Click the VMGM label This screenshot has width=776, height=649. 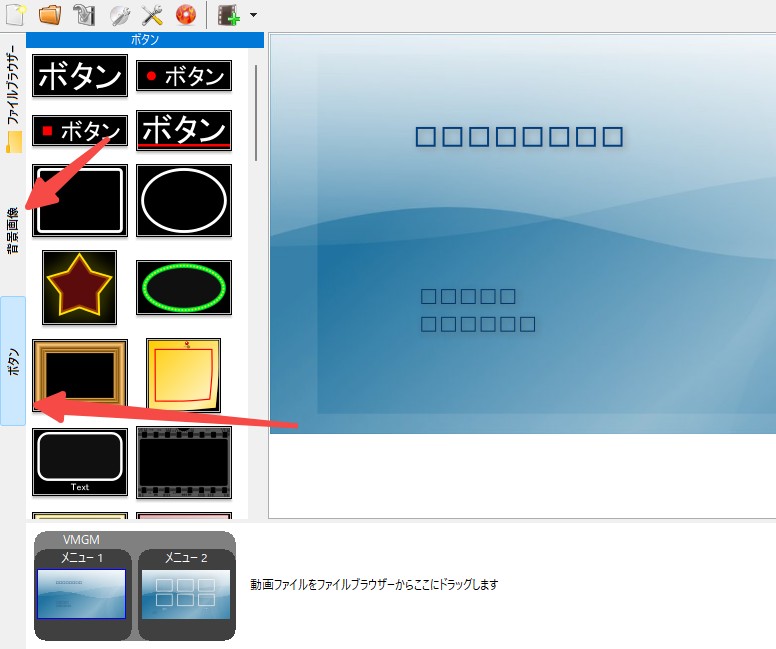[81, 540]
